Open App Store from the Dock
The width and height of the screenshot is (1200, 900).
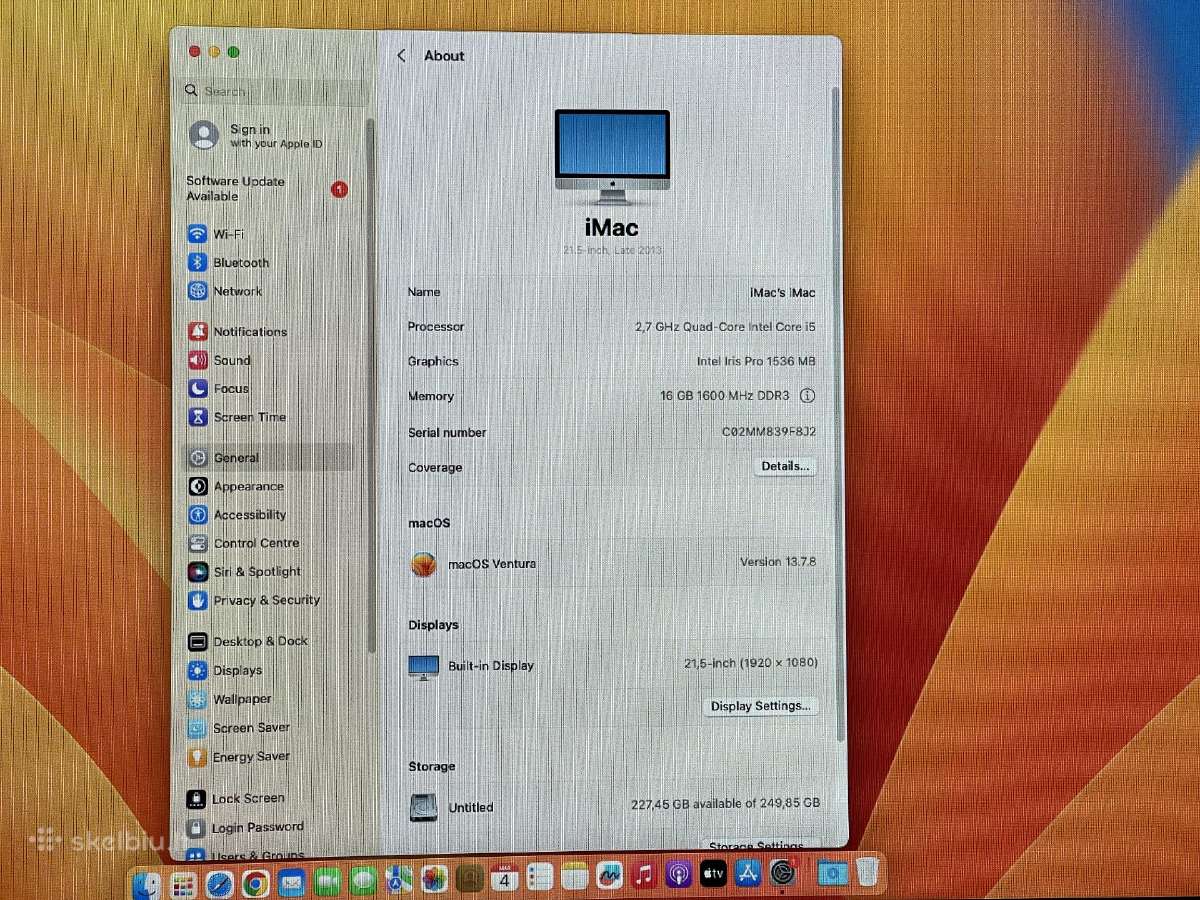(747, 873)
